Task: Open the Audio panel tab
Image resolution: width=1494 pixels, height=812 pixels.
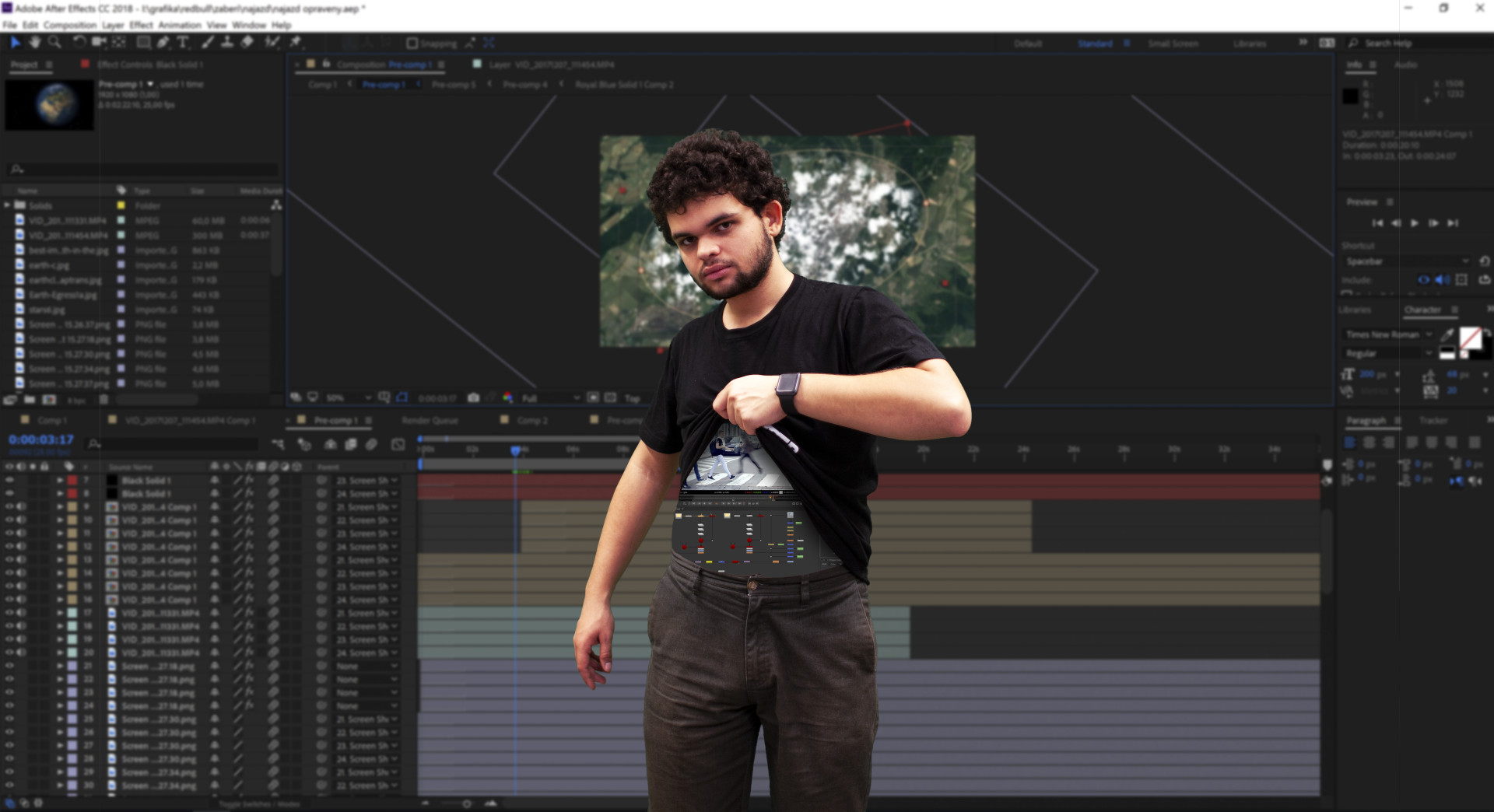Action: coord(1405,65)
